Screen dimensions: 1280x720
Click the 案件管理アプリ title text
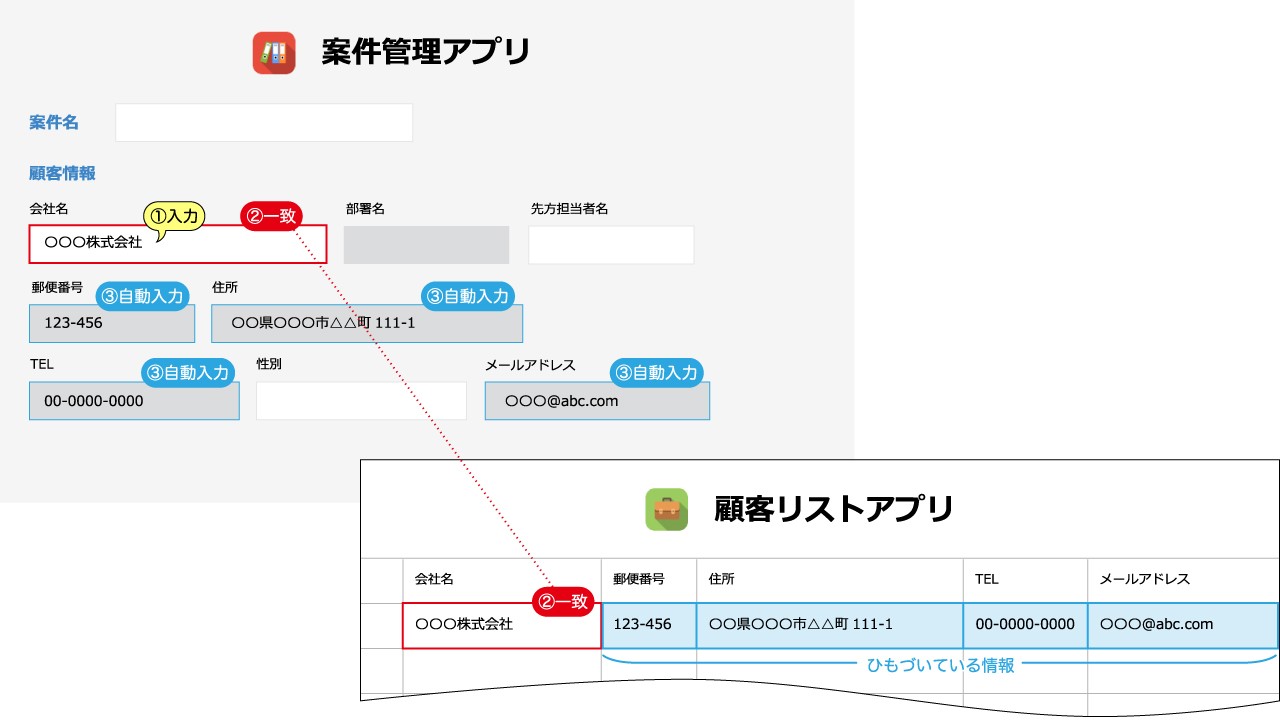tap(426, 52)
